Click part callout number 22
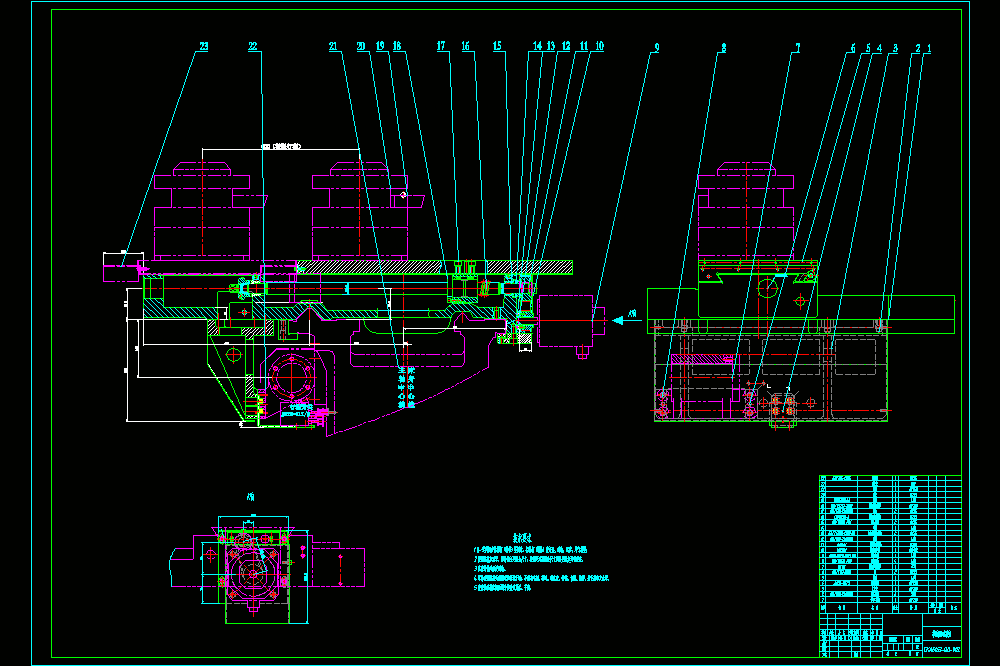 pyautogui.click(x=253, y=46)
